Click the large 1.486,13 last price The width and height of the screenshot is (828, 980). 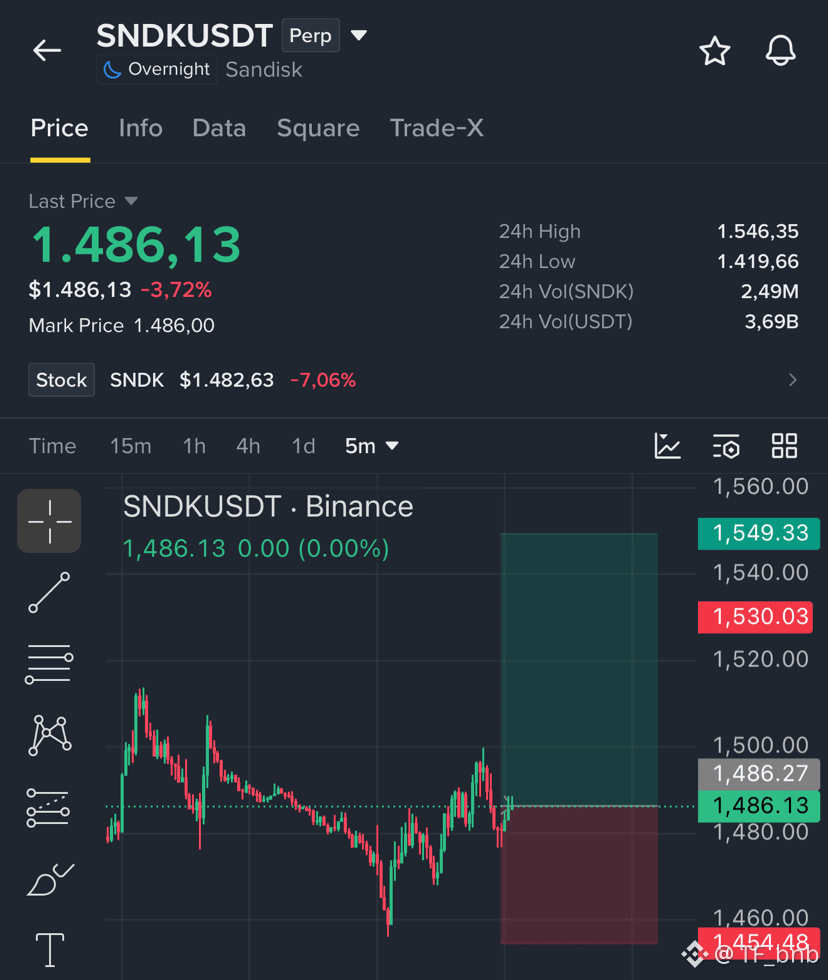pyautogui.click(x=136, y=244)
